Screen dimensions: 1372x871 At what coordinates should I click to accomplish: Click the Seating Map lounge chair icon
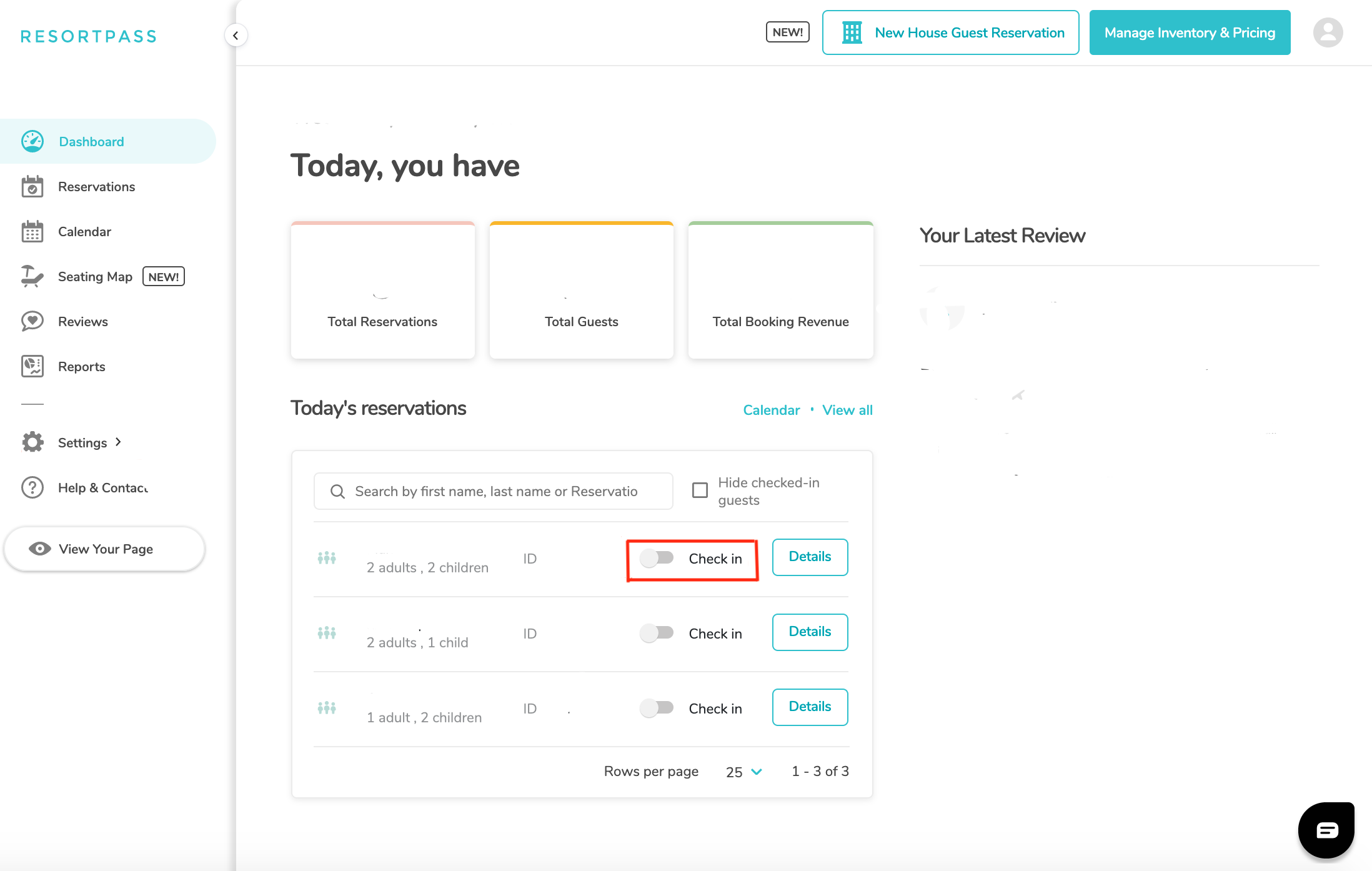click(32, 276)
